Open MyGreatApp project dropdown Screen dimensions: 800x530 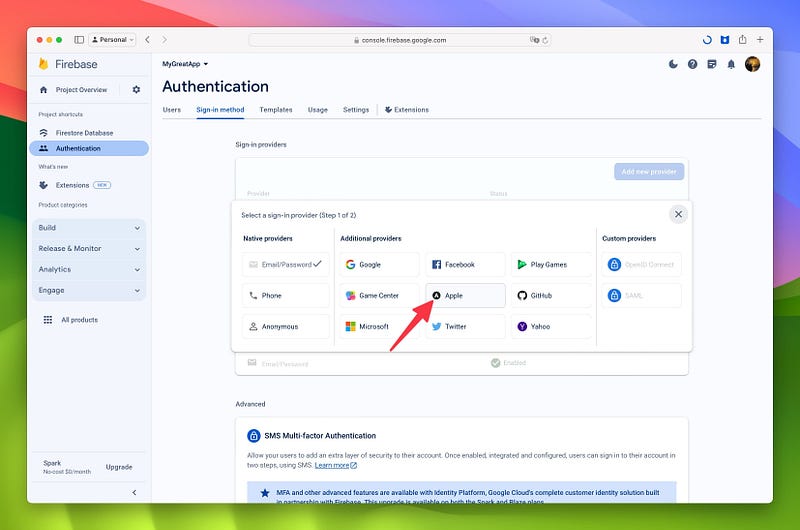185,64
